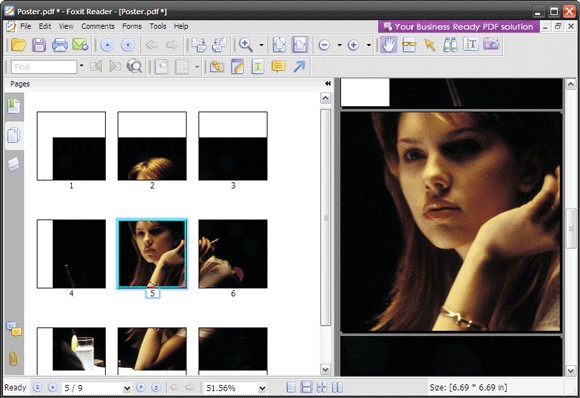
Task: Click the Print icon
Action: [60, 45]
